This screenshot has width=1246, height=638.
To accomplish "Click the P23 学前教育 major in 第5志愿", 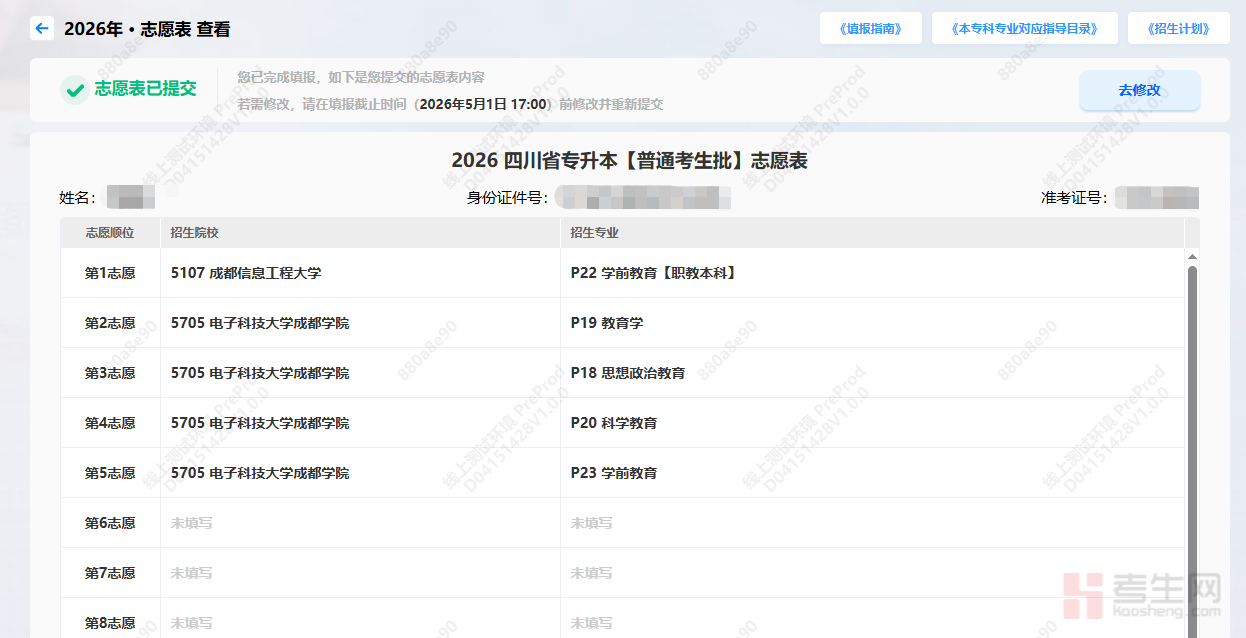I will click(614, 473).
